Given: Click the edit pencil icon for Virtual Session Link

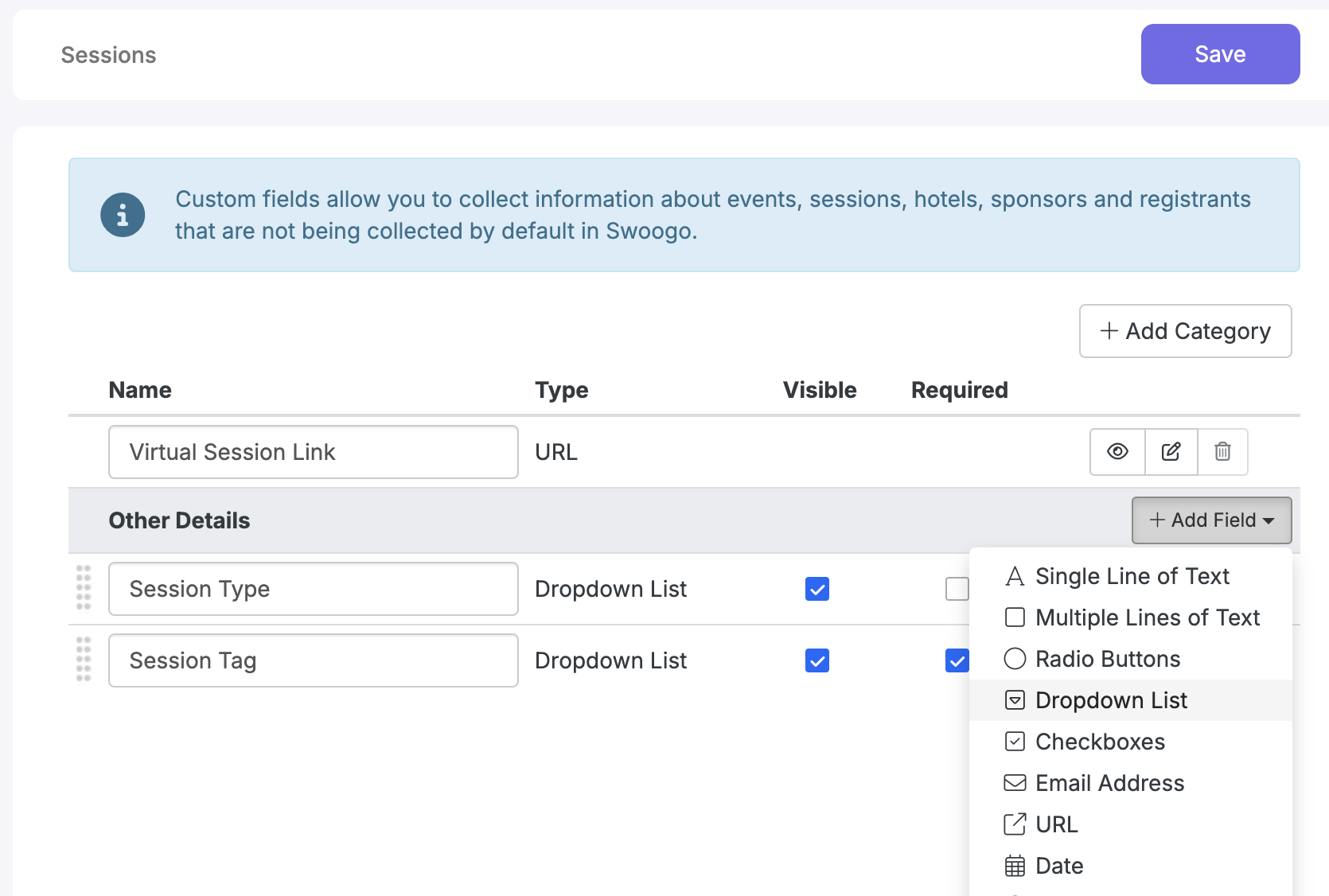Looking at the screenshot, I should click(1171, 452).
